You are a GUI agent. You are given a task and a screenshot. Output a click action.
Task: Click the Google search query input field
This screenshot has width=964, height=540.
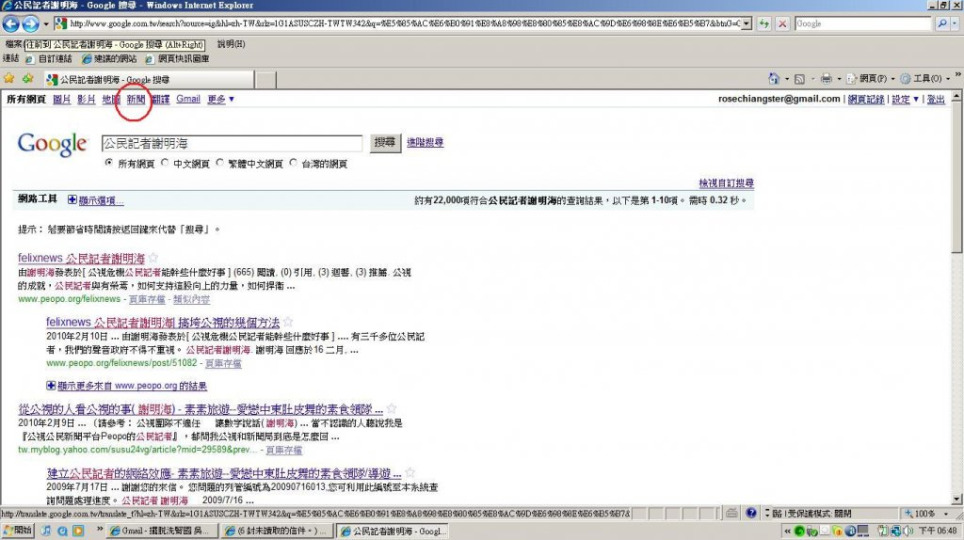pyautogui.click(x=231, y=143)
